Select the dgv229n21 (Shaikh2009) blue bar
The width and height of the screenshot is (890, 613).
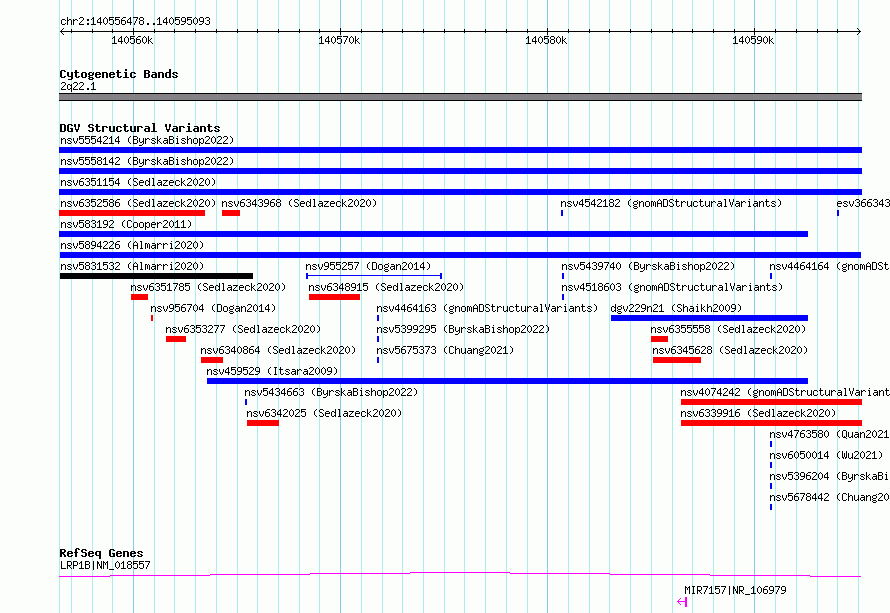click(x=709, y=318)
